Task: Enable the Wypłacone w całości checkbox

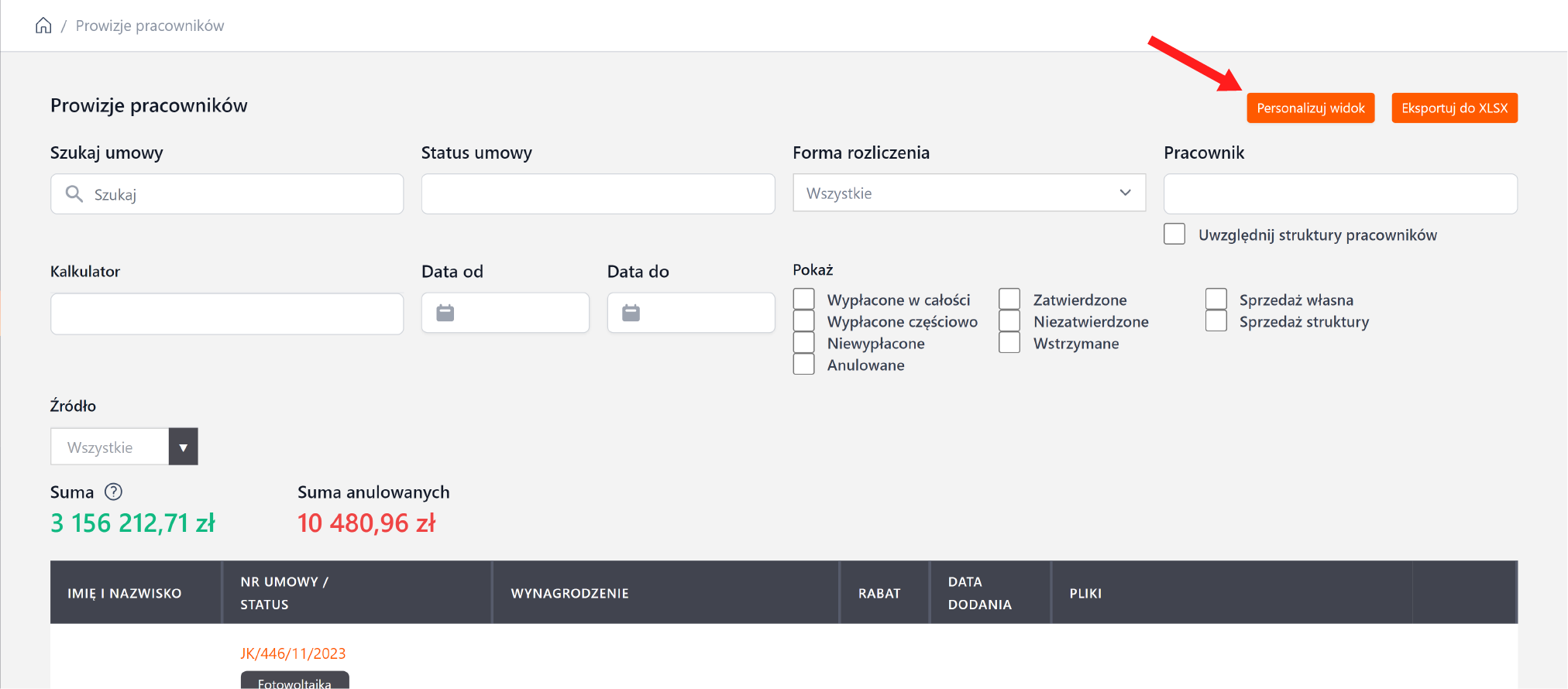Action: (x=804, y=299)
